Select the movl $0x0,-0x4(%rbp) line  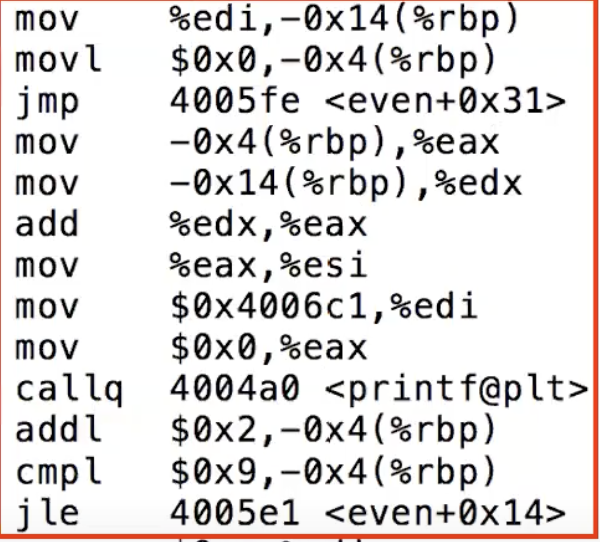coord(256,60)
